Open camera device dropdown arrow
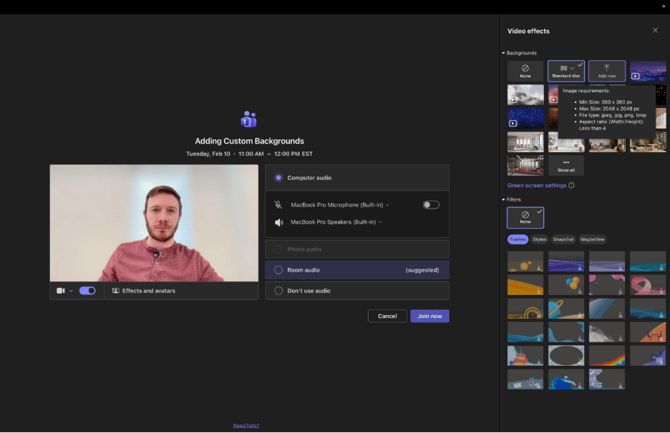The image size is (670, 433). (71, 291)
